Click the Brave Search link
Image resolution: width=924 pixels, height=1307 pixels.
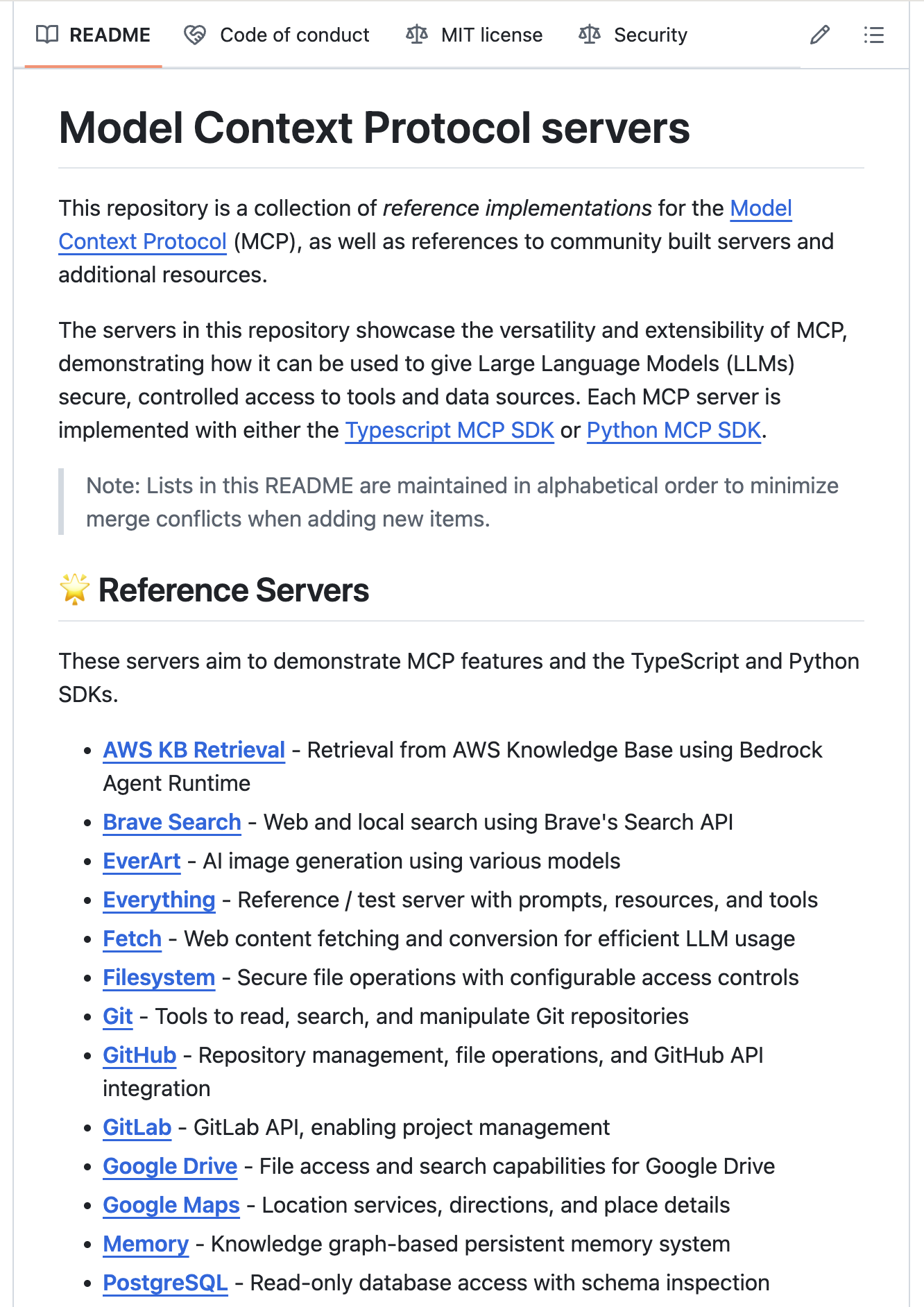[x=172, y=822]
